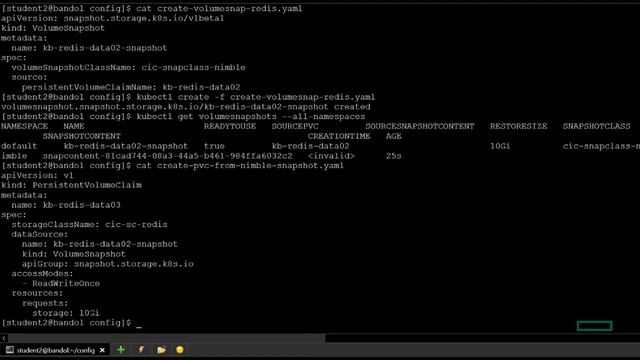Click the 'kubectl create -f create-volumesnap-redis.yaml' command

click(x=256, y=97)
